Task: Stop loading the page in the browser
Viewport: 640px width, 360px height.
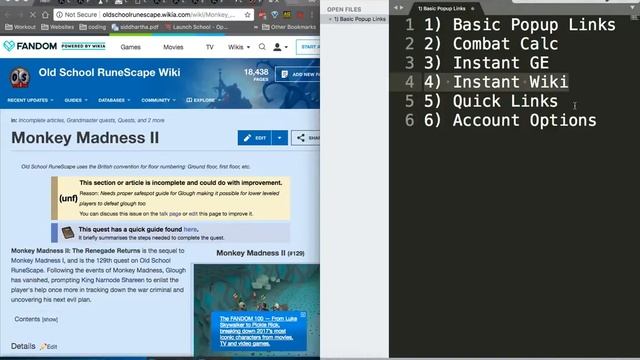Action: [x=33, y=15]
